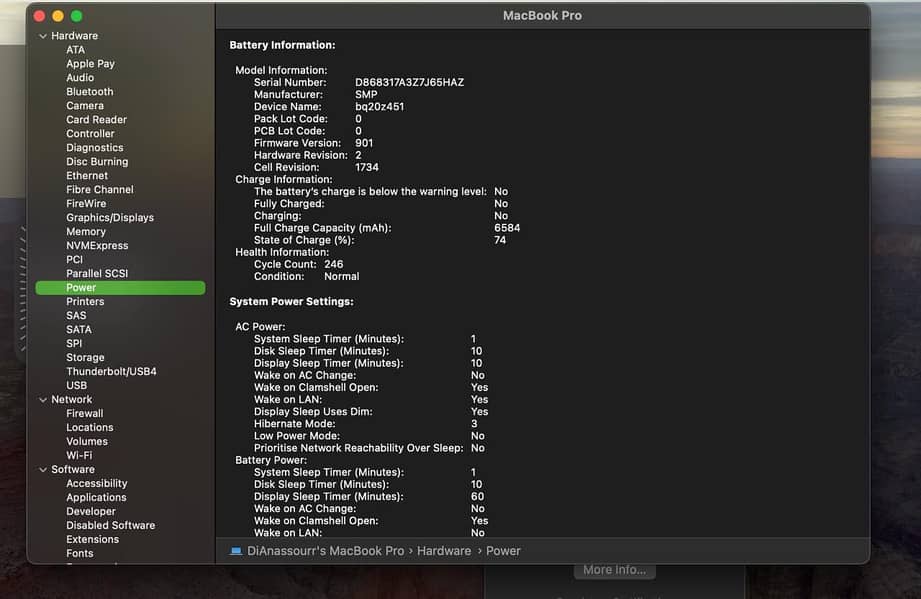Click the State of Charge value 74
Viewport: 921px width, 599px height.
point(500,240)
